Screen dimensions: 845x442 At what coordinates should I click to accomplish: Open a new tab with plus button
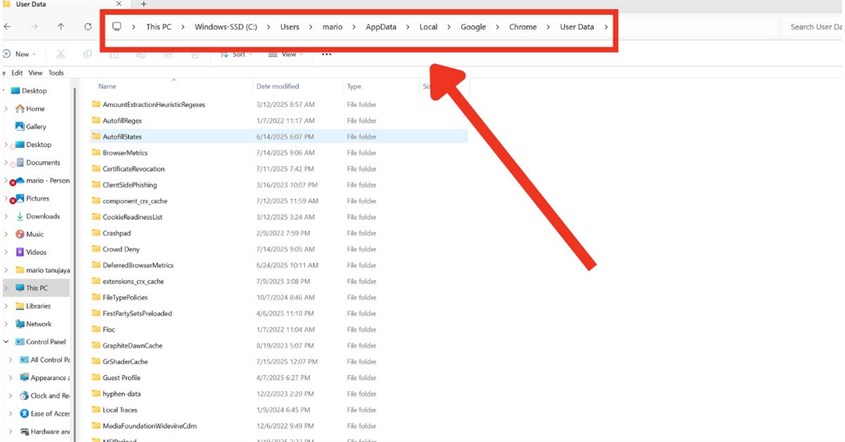143,4
